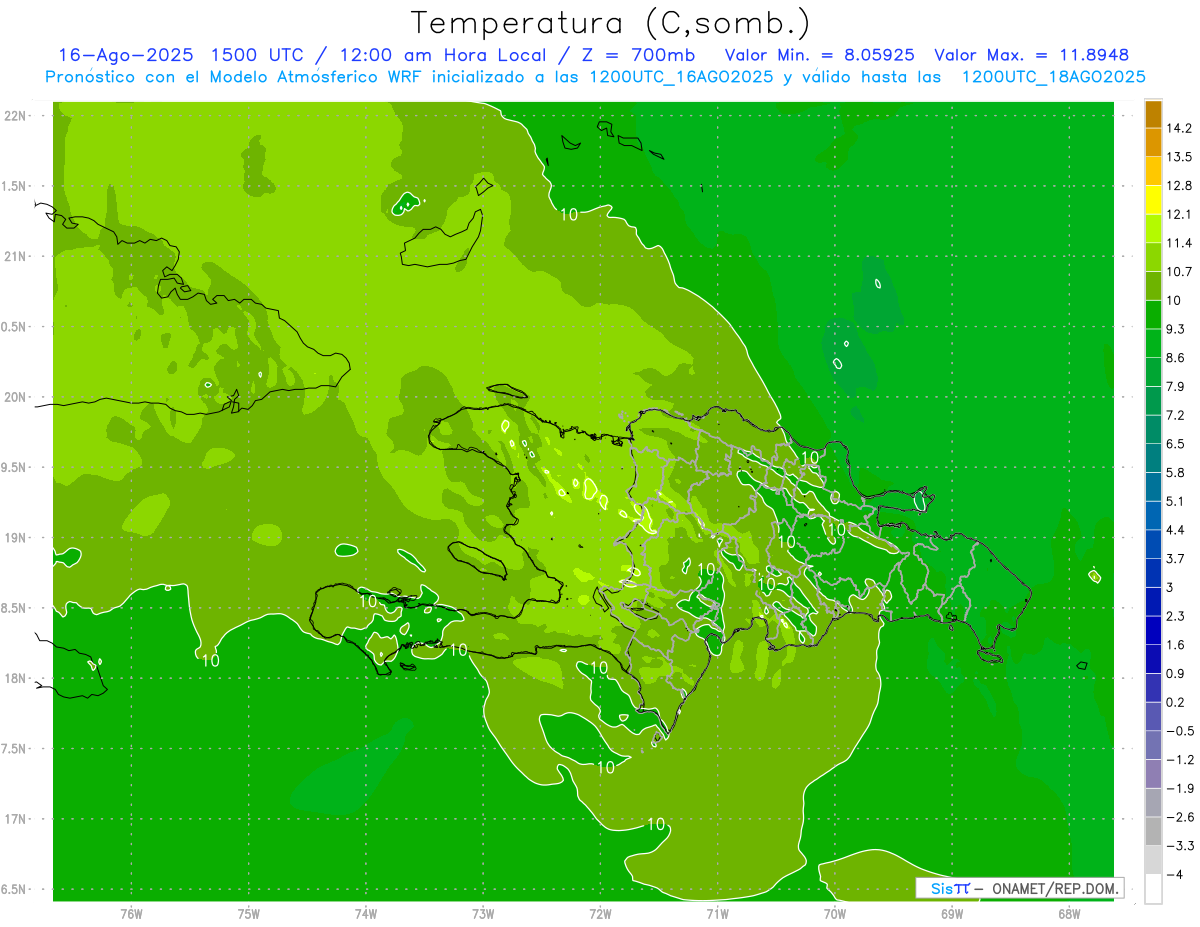Click the 70W longitude label
1200x927 pixels.
coord(834,914)
